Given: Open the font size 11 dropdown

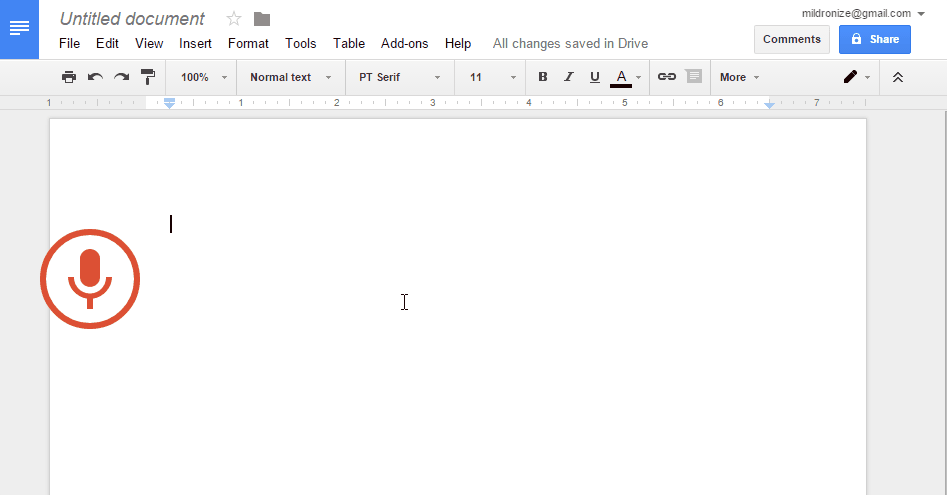Looking at the screenshot, I should tap(492, 77).
